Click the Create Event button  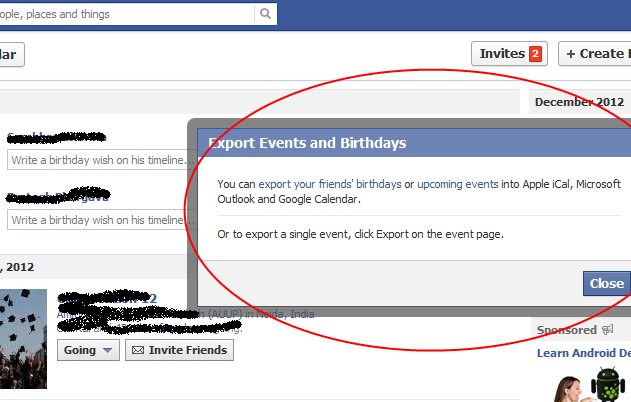pyautogui.click(x=596, y=54)
